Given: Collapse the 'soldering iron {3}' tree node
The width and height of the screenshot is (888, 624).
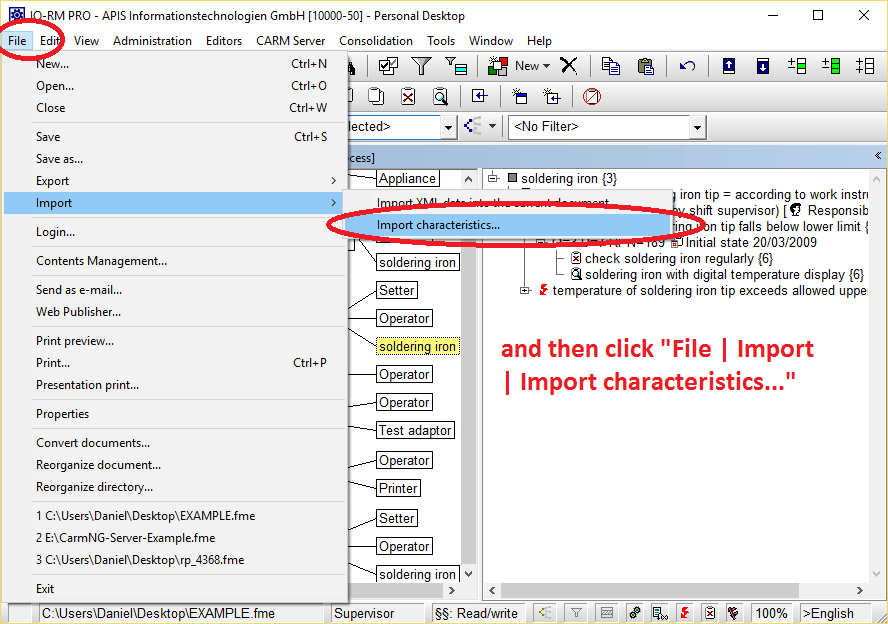Looking at the screenshot, I should [493, 178].
